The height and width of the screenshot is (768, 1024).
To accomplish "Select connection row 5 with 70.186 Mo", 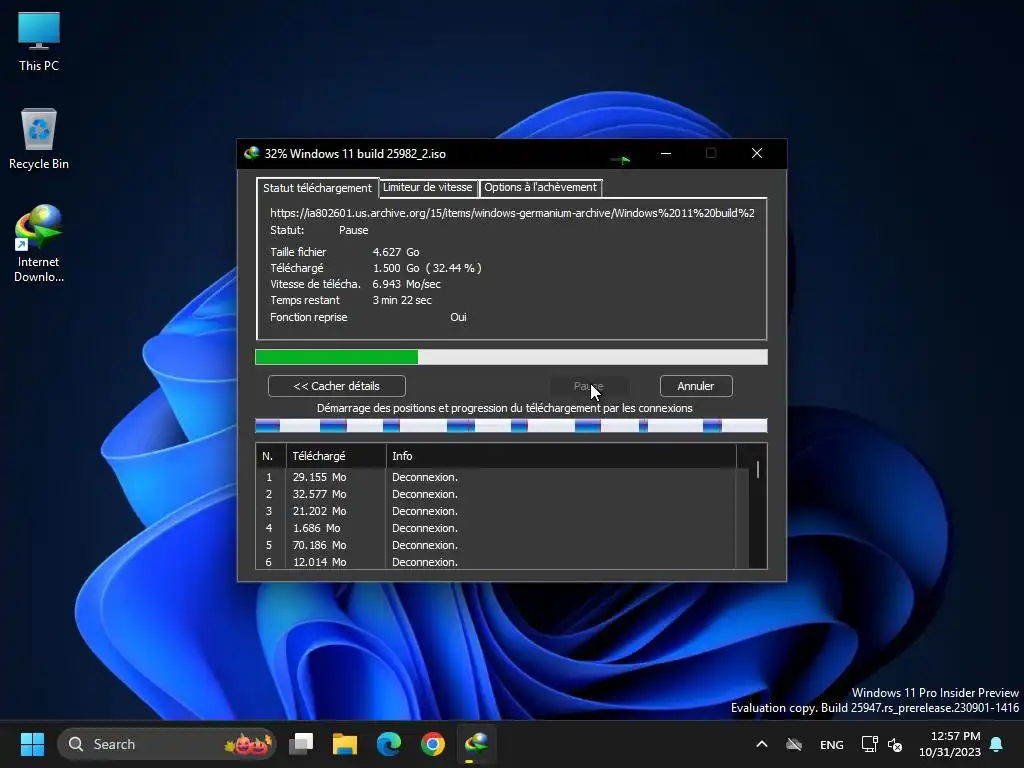I will point(496,545).
